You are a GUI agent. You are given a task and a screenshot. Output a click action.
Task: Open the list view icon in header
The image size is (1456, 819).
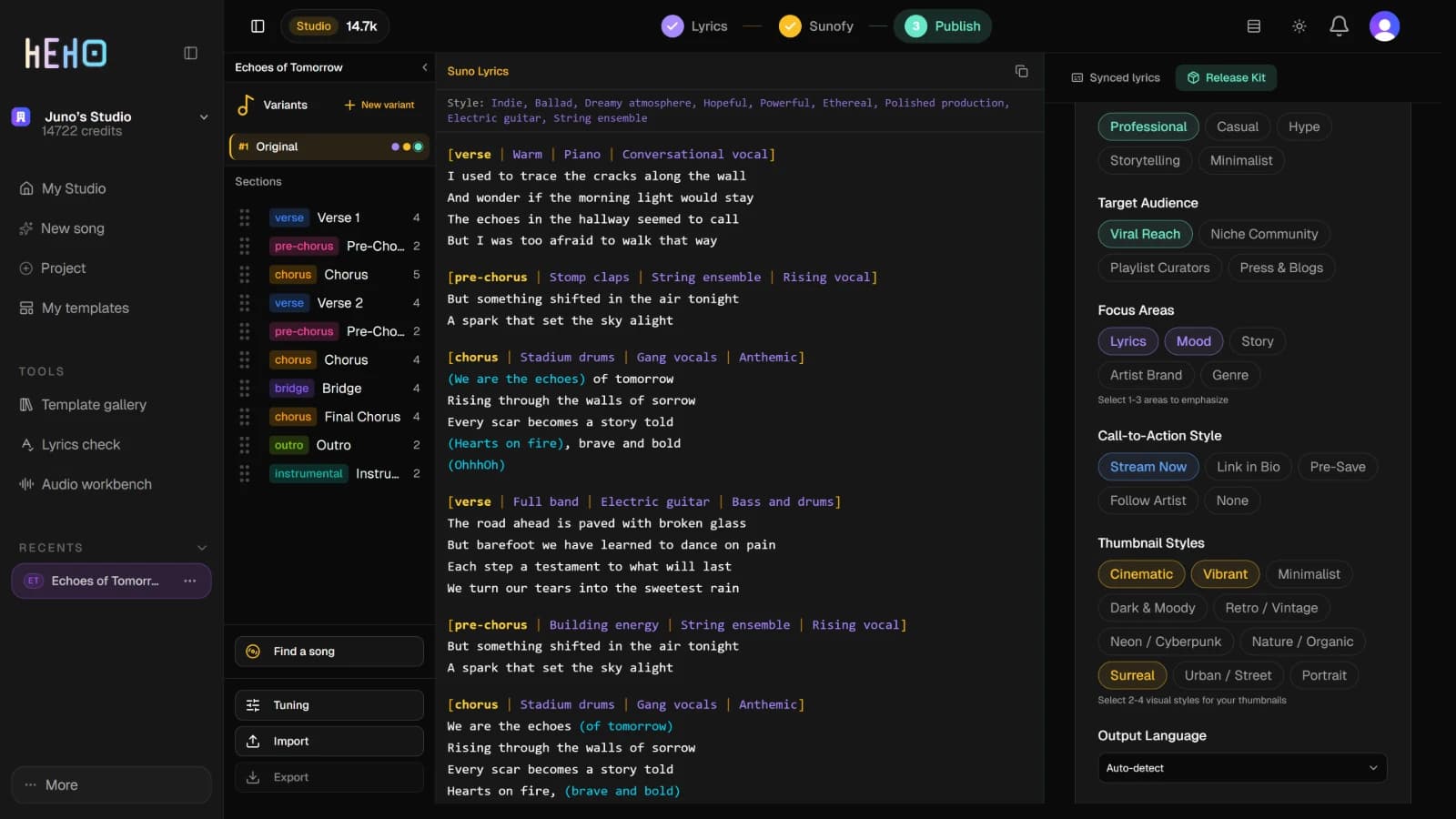pyautogui.click(x=1253, y=26)
